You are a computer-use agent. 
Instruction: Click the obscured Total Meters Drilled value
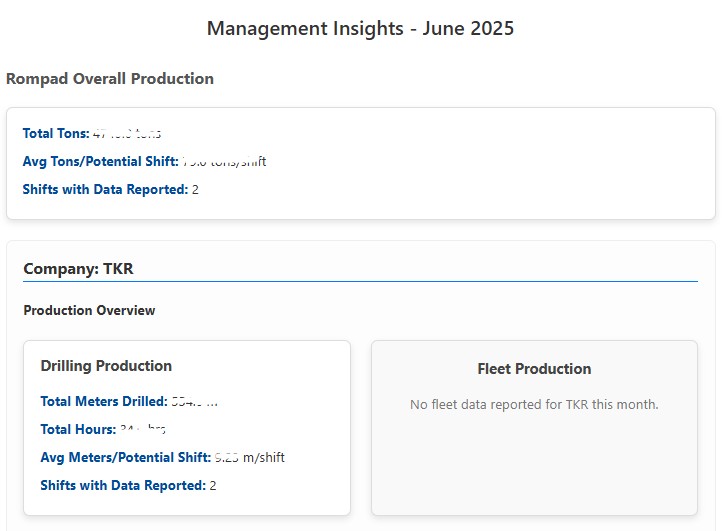point(194,401)
